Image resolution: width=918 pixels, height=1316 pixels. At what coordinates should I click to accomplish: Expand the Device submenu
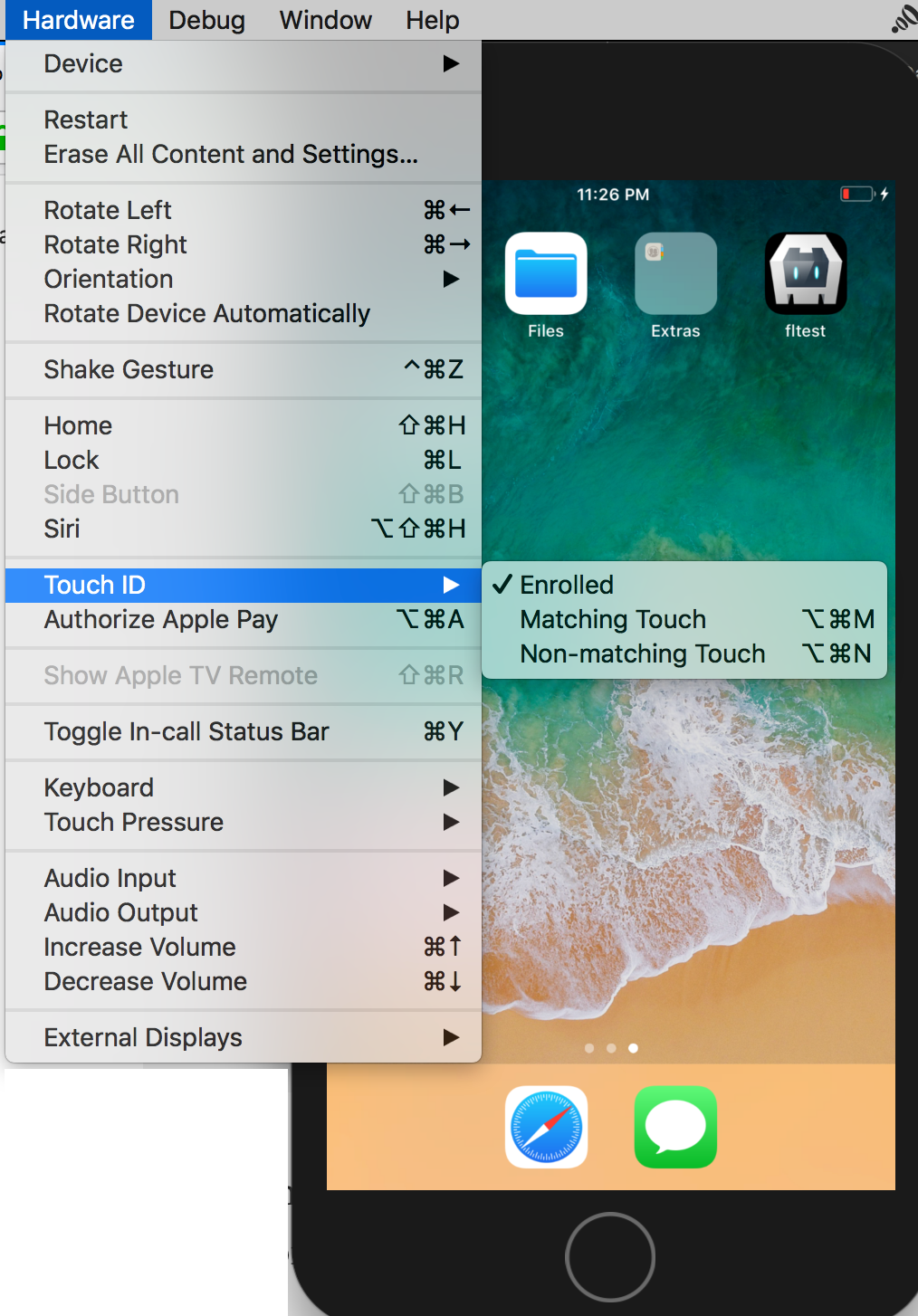pos(83,63)
